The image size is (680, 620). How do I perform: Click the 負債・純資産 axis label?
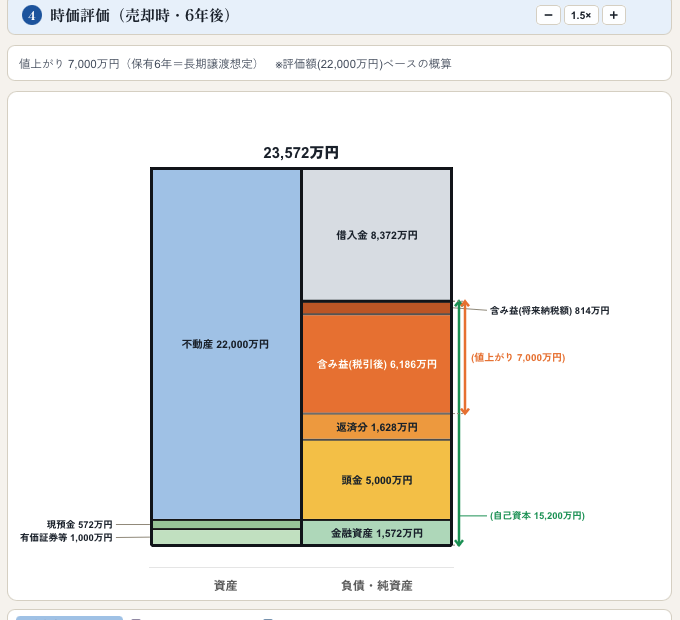tap(376, 586)
